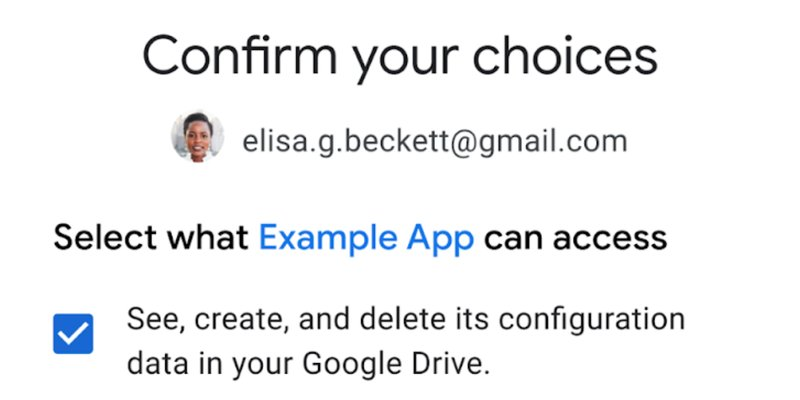Screen dimensions: 800x400
Task: Open the Example App link
Action: pos(366,238)
